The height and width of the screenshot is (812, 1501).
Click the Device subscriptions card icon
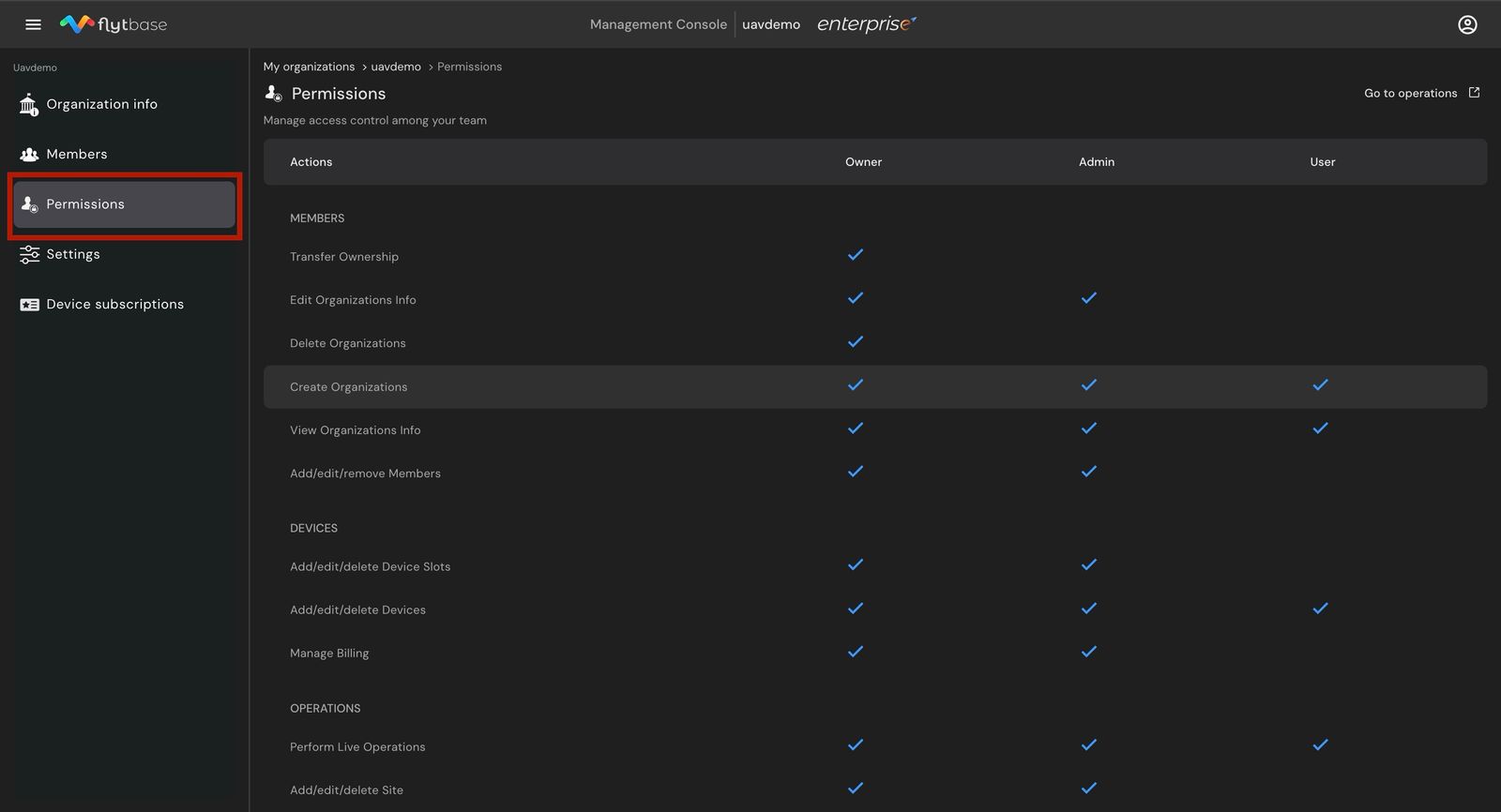coord(29,305)
